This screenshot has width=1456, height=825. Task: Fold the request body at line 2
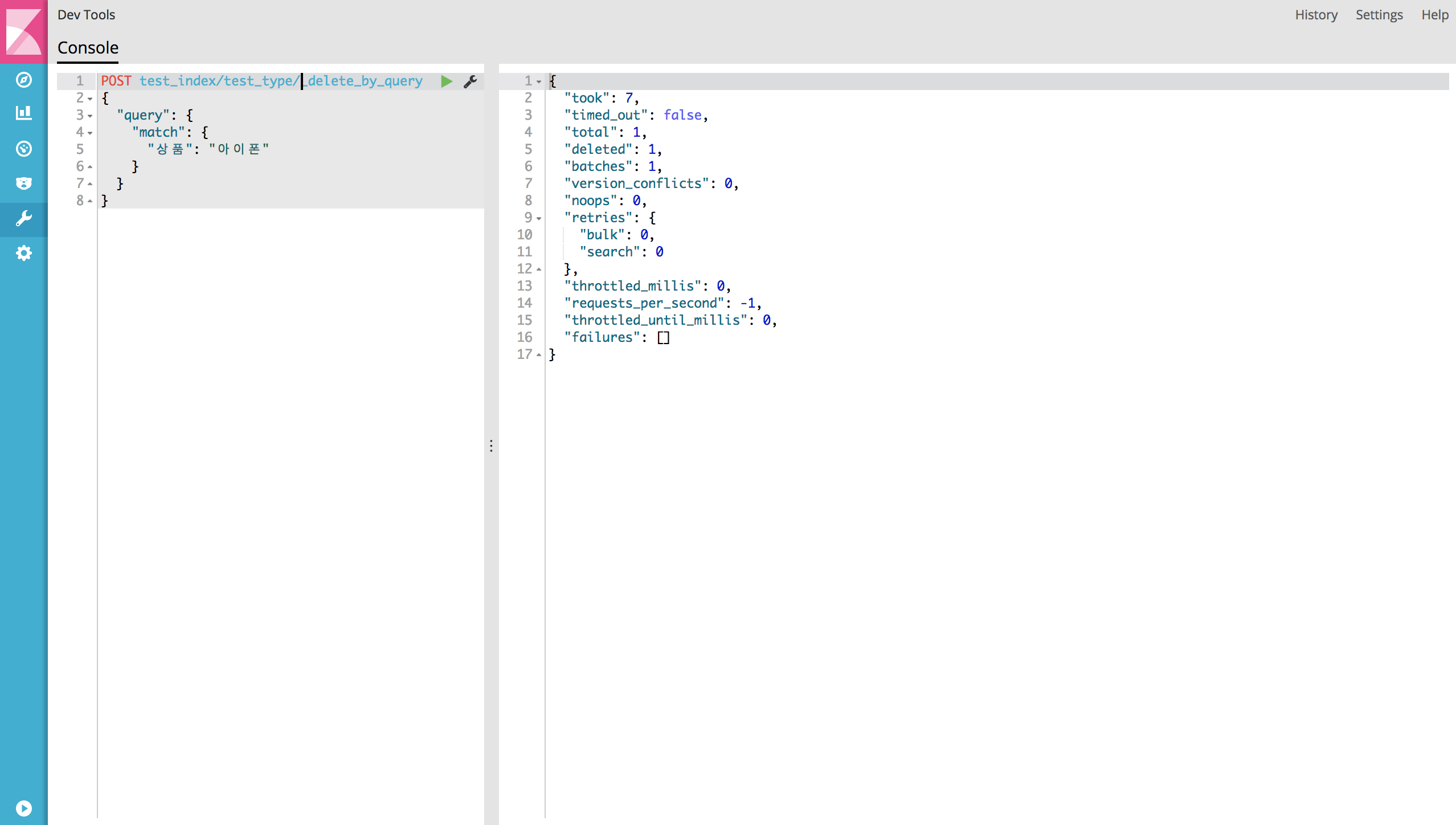[90, 99]
